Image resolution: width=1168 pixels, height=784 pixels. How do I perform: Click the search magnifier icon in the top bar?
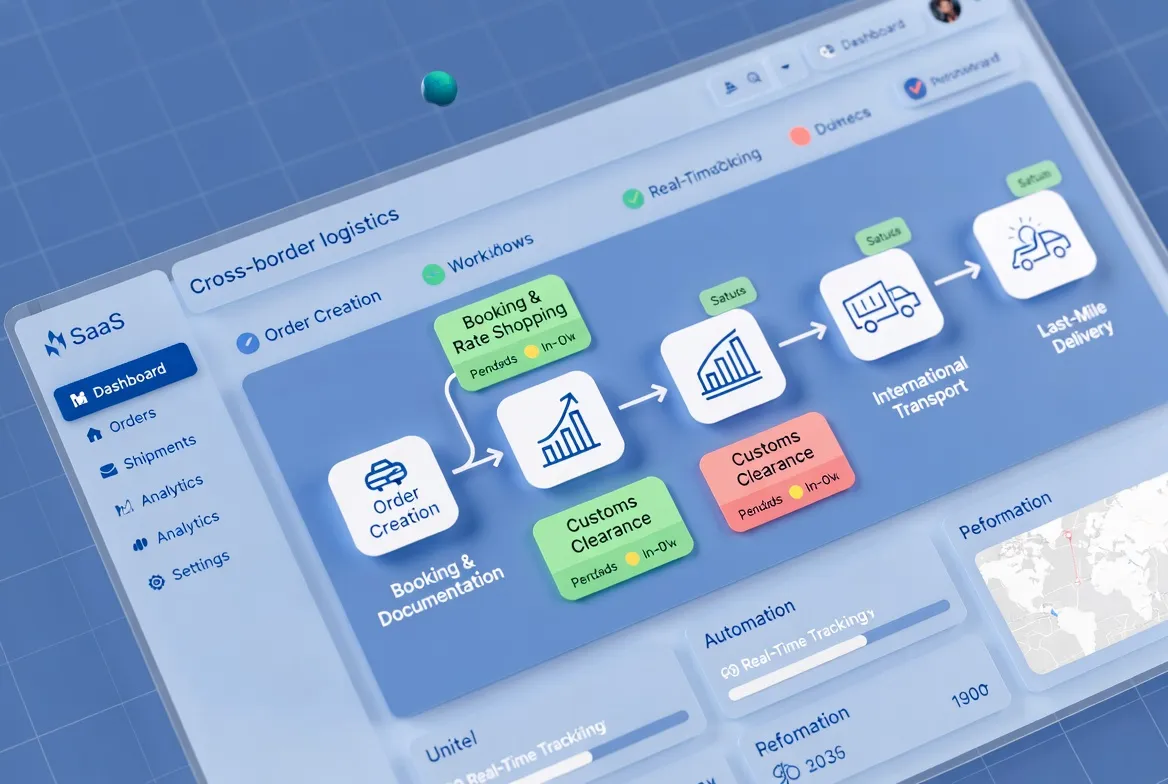coord(753,77)
